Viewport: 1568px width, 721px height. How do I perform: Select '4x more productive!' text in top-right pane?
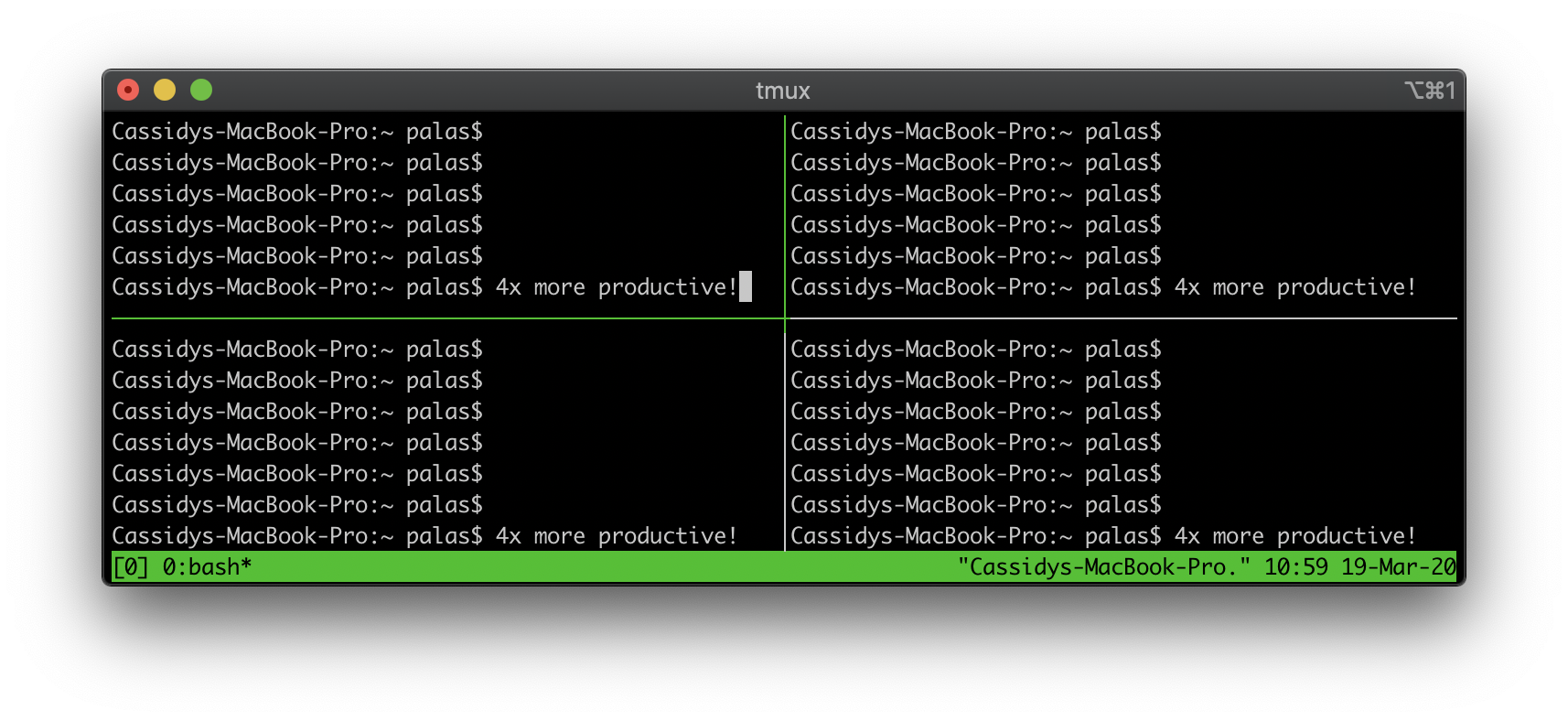(x=1294, y=287)
